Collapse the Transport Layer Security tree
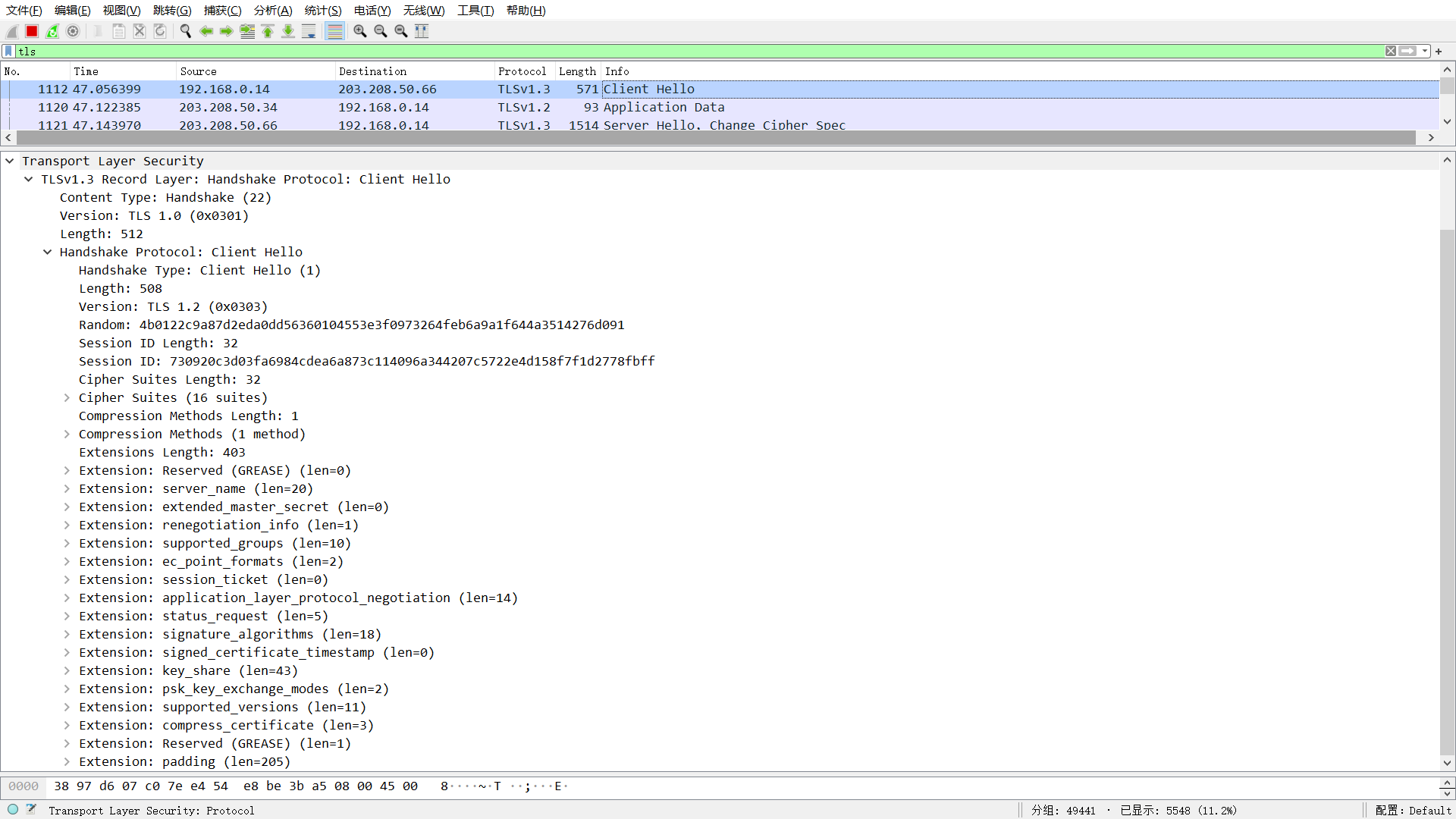The width and height of the screenshot is (1456, 819). tap(10, 162)
